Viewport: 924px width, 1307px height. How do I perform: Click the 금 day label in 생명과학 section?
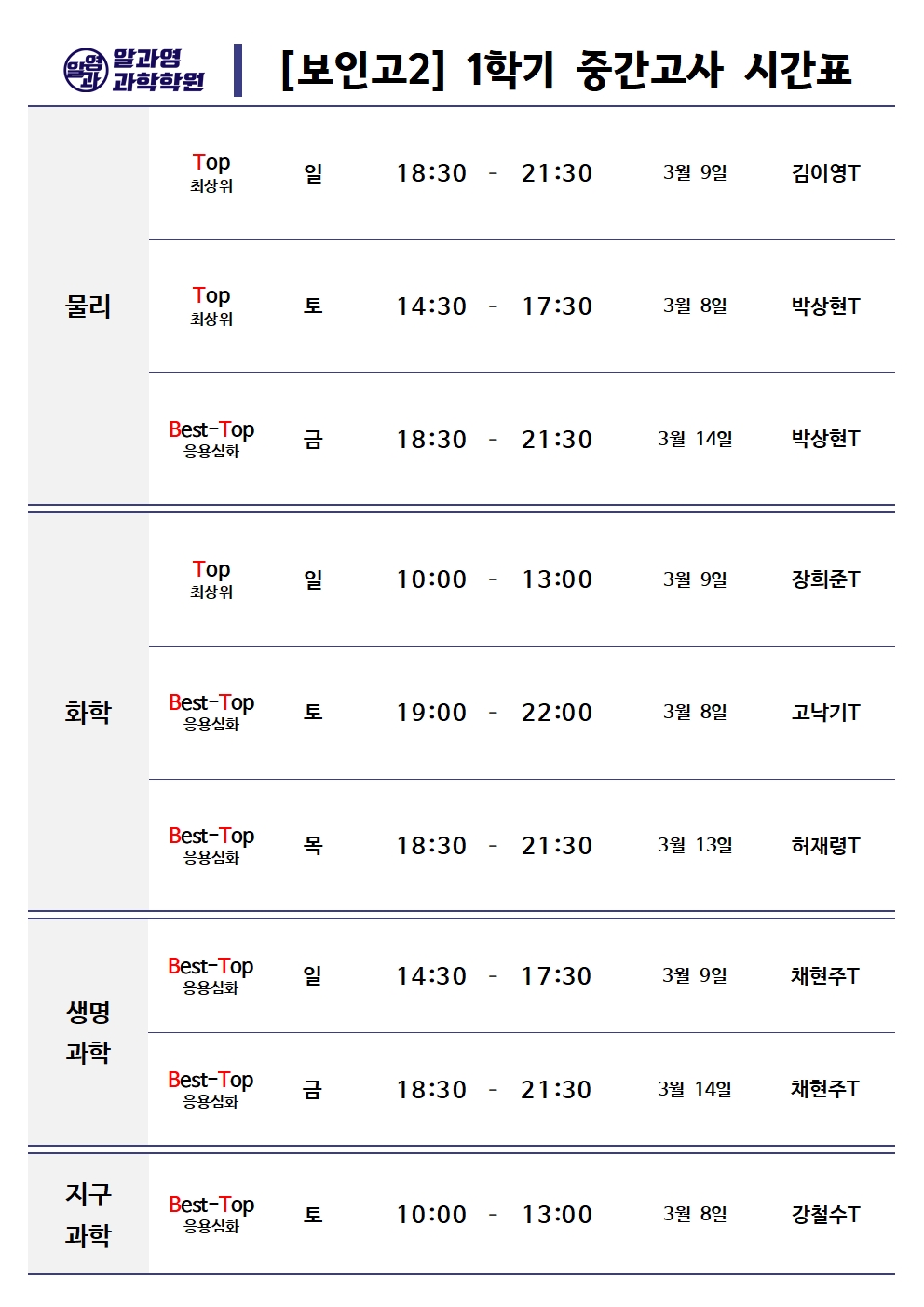pyautogui.click(x=312, y=1090)
